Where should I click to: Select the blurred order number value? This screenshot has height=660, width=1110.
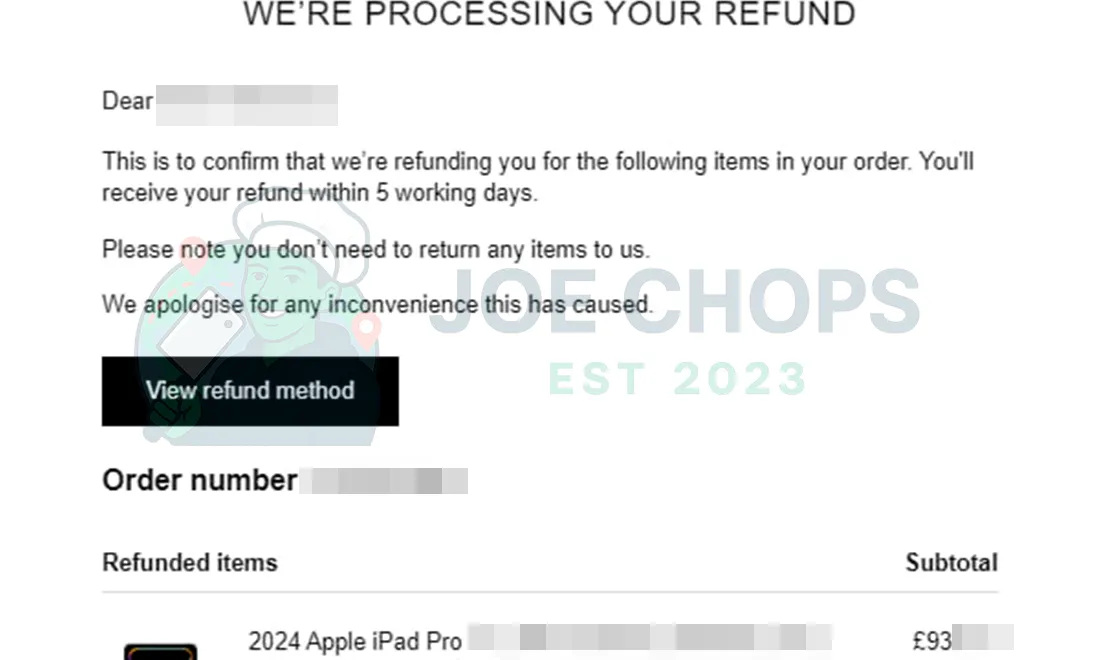(385, 481)
